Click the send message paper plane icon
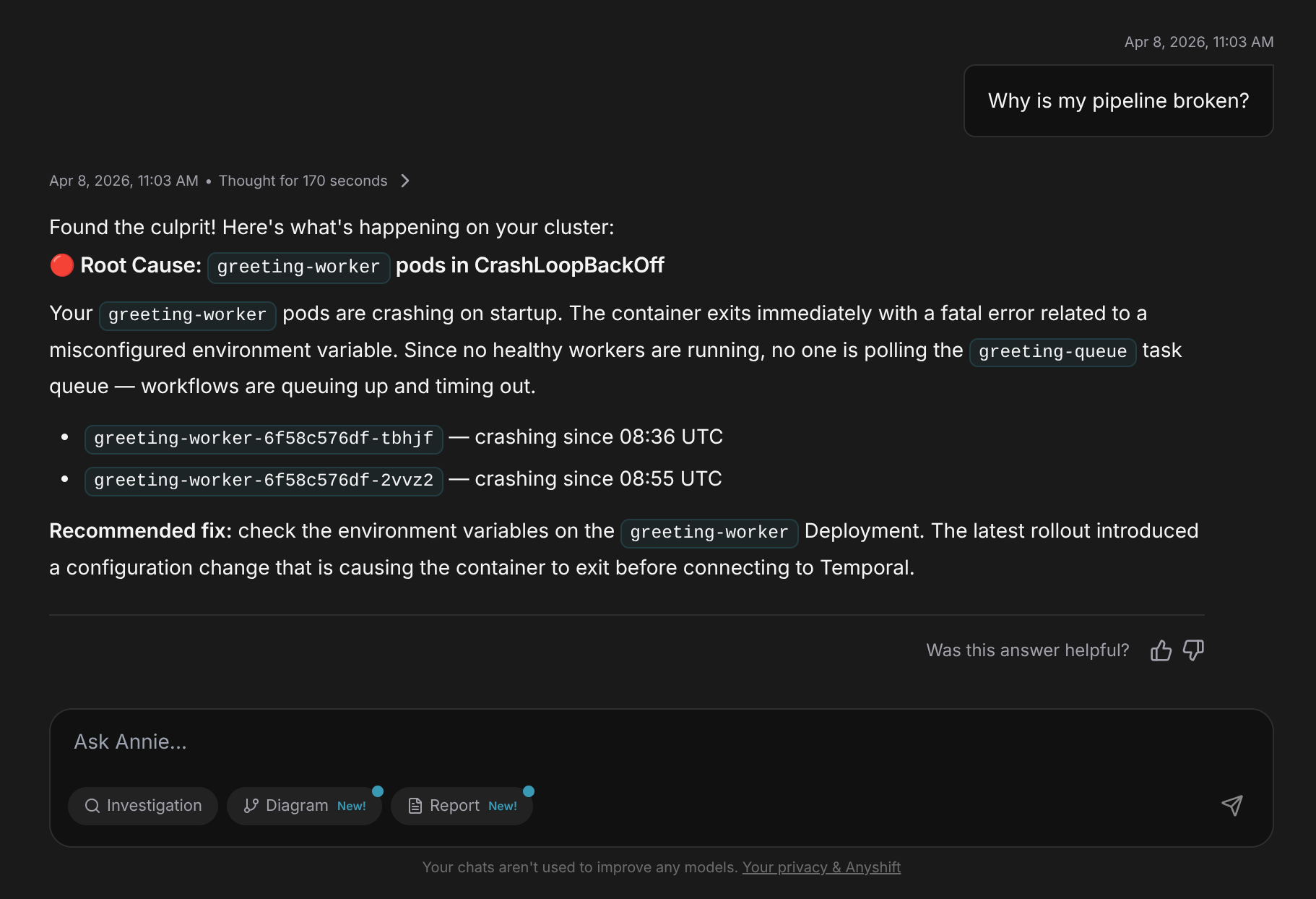Screen dimensions: 1316x899 1231,805
